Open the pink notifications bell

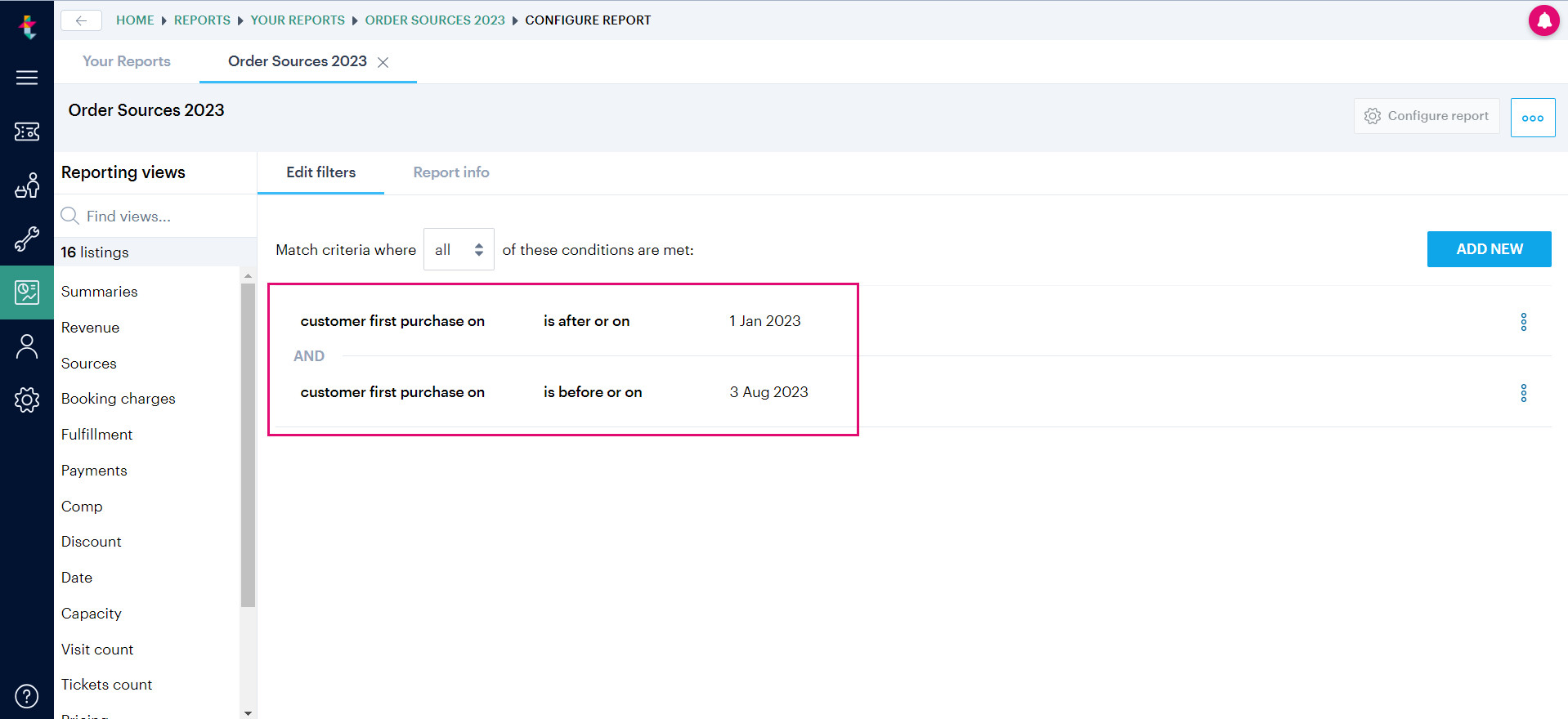[x=1543, y=20]
